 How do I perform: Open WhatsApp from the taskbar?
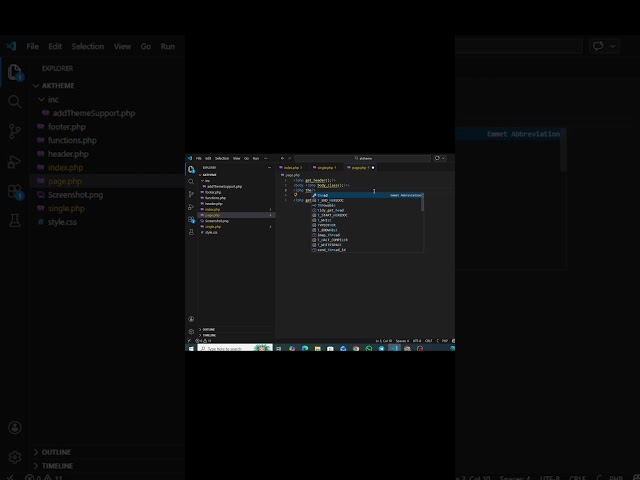[x=369, y=349]
